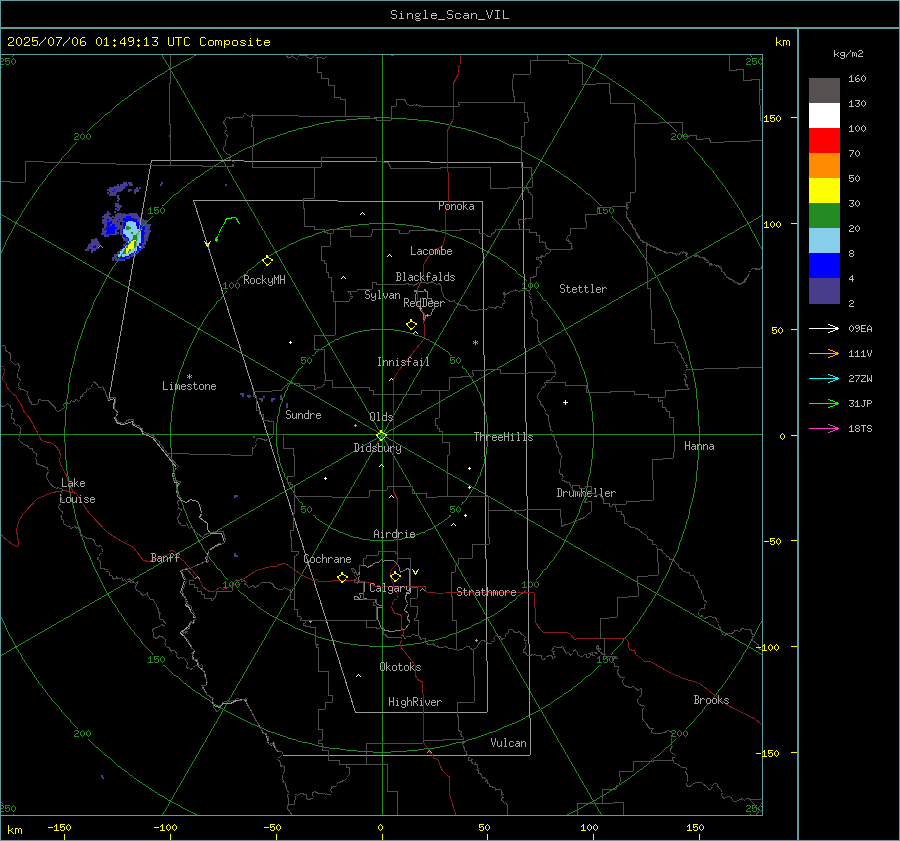
Task: Click the Cochrane town label
Action: (327, 559)
